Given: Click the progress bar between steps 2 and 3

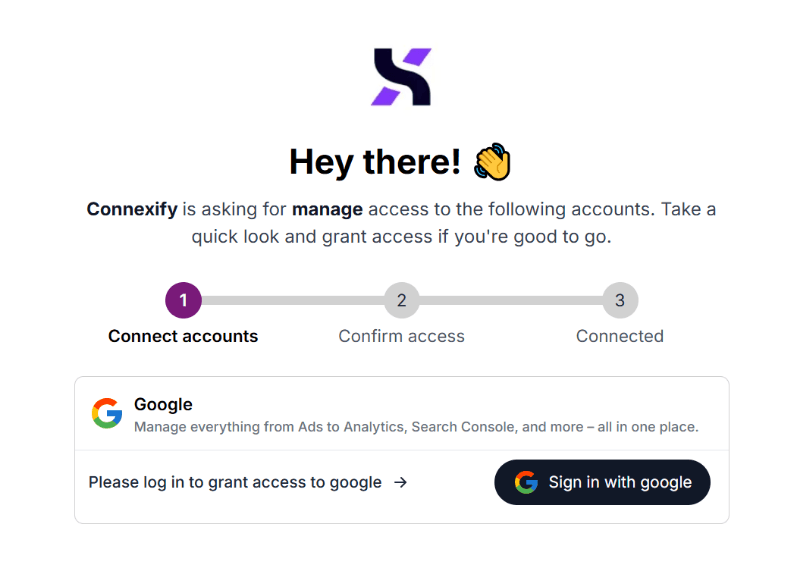Looking at the screenshot, I should pyautogui.click(x=510, y=300).
